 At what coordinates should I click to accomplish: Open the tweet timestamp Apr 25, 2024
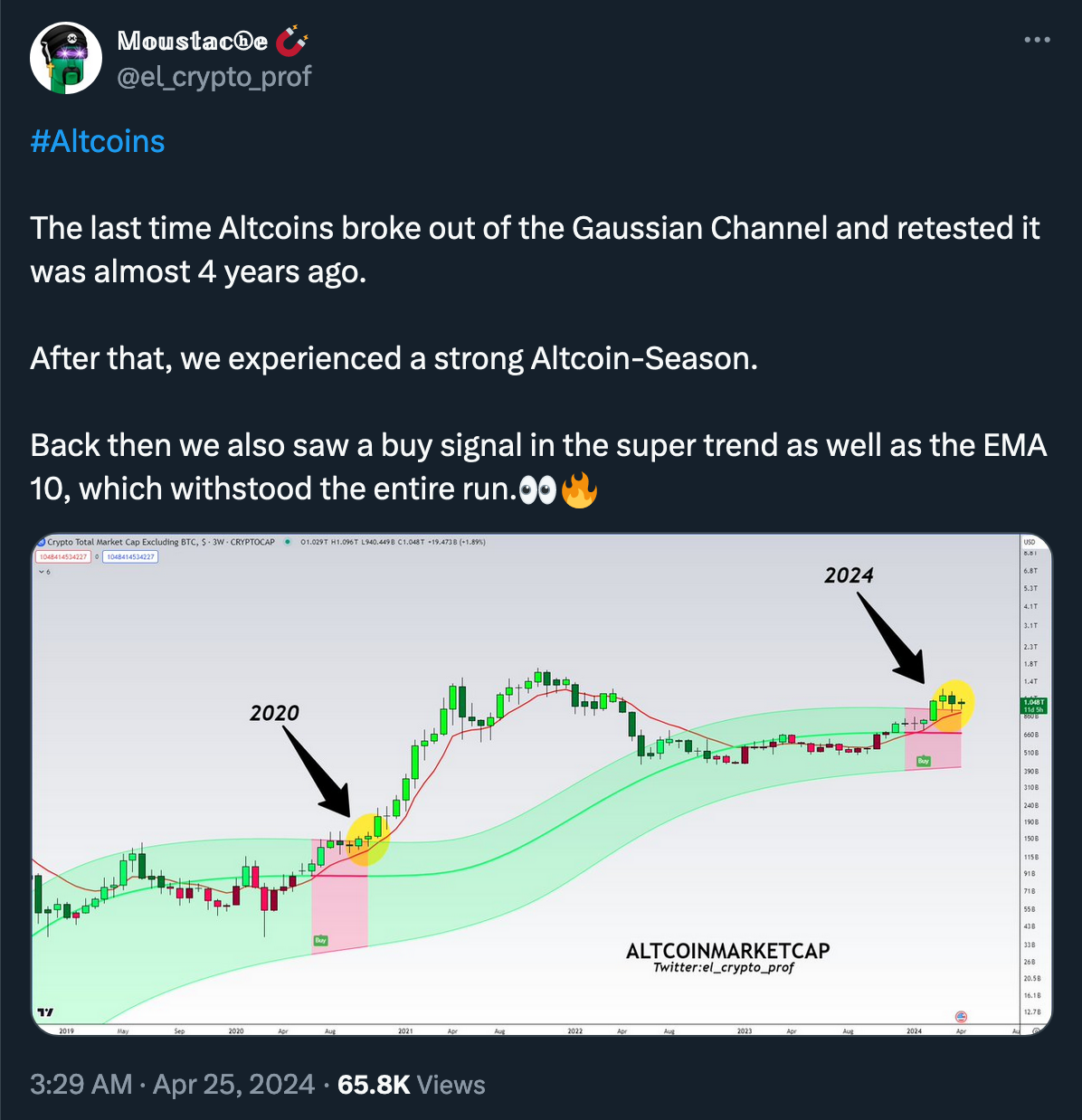click(172, 1084)
